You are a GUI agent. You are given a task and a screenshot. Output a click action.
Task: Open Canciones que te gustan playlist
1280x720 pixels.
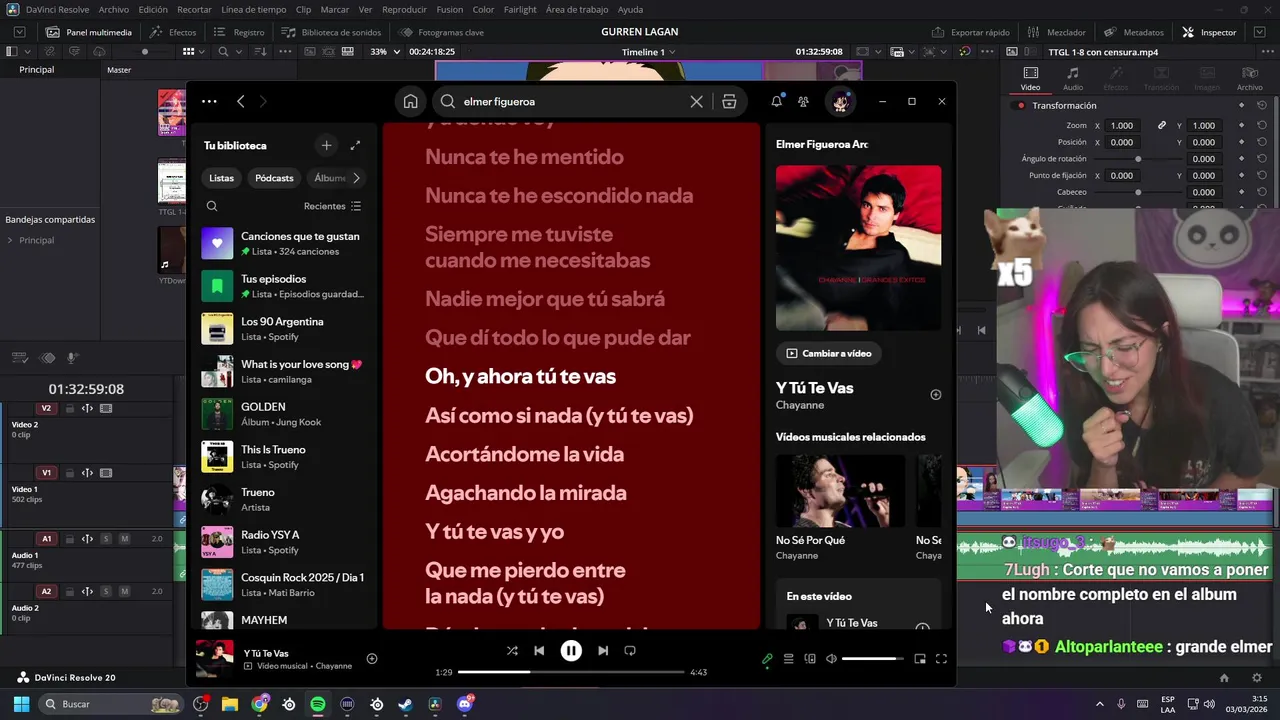point(282,243)
